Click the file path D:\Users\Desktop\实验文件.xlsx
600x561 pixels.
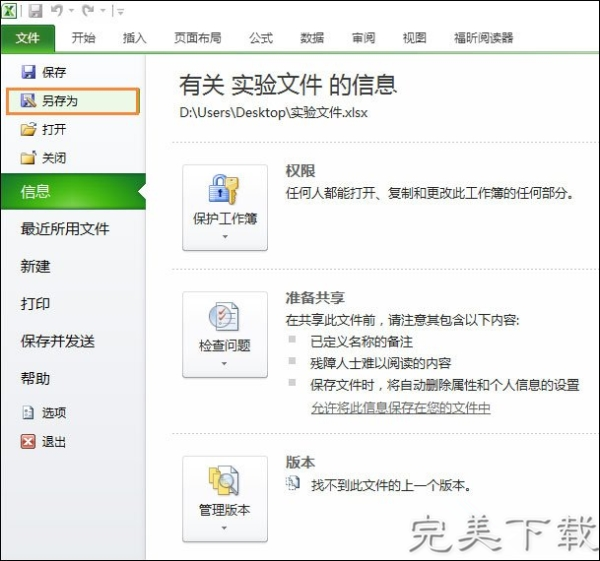(274, 113)
